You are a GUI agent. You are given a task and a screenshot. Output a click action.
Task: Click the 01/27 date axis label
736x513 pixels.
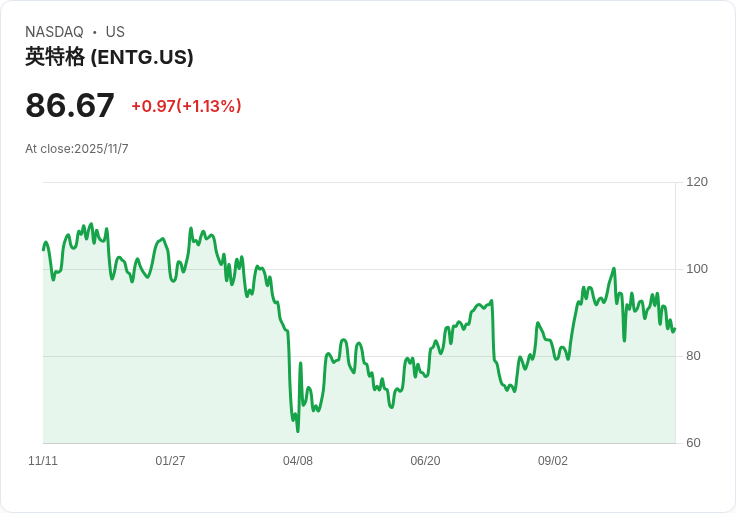pyautogui.click(x=170, y=461)
